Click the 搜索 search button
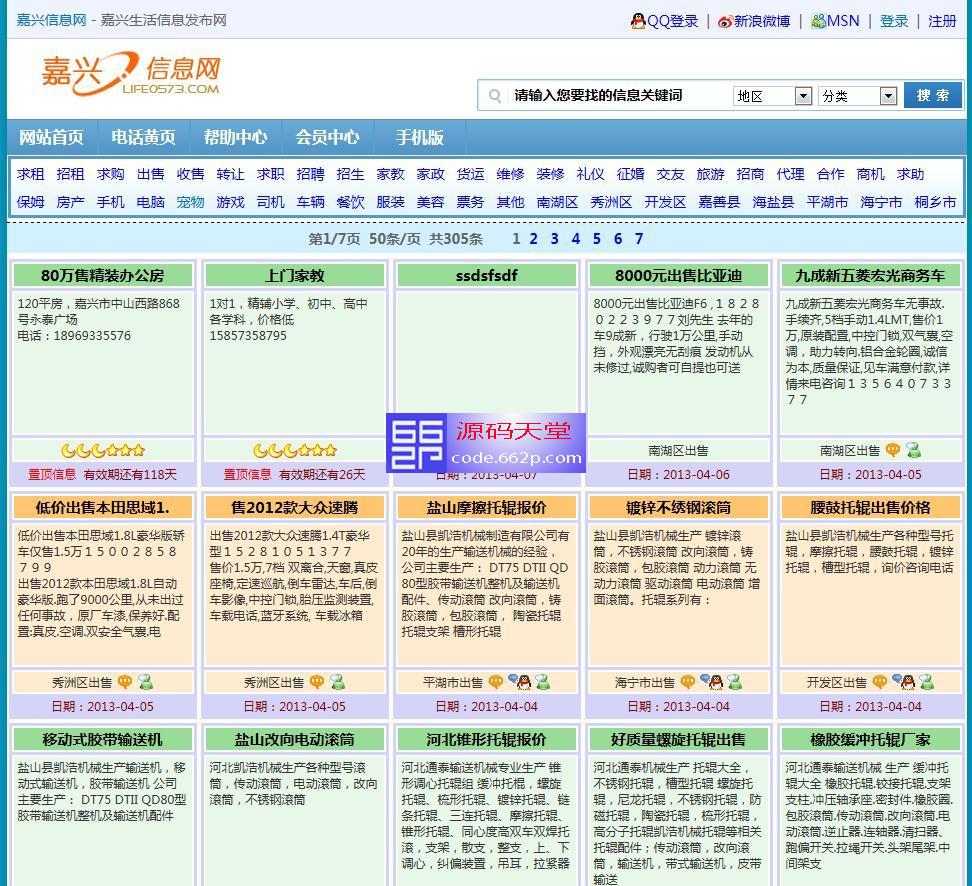This screenshot has height=886, width=972. (x=933, y=95)
